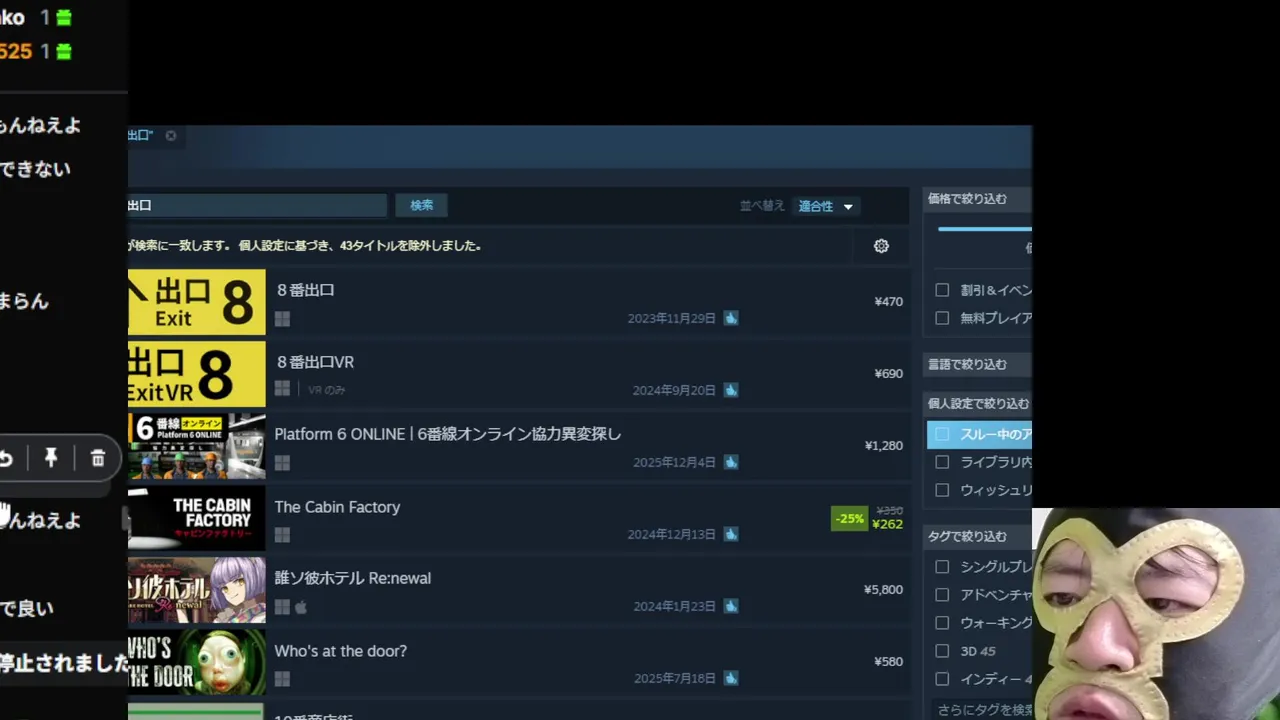Viewport: 1280px width, 720px height.
Task: Adjust the price range slider bar
Action: [984, 229]
